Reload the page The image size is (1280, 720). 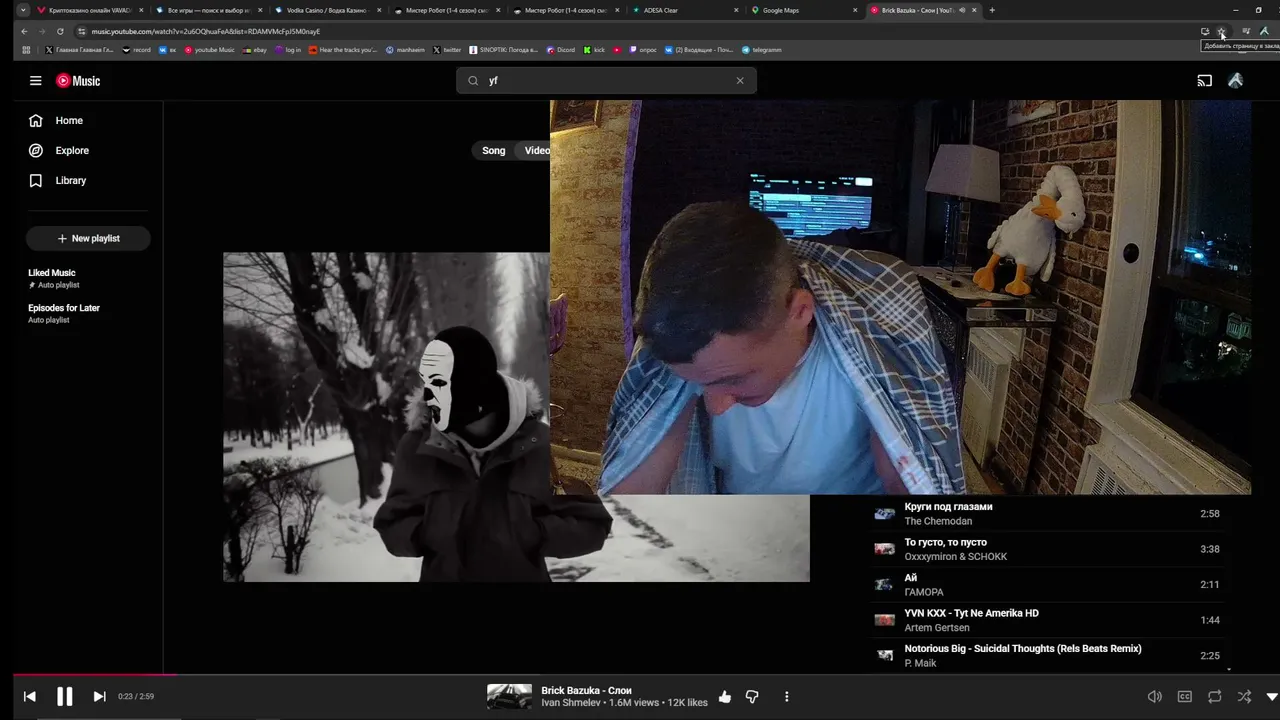[x=60, y=31]
